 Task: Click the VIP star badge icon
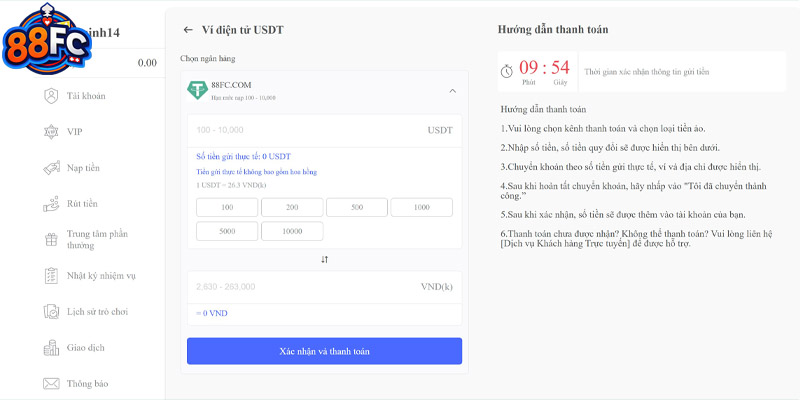(51, 132)
